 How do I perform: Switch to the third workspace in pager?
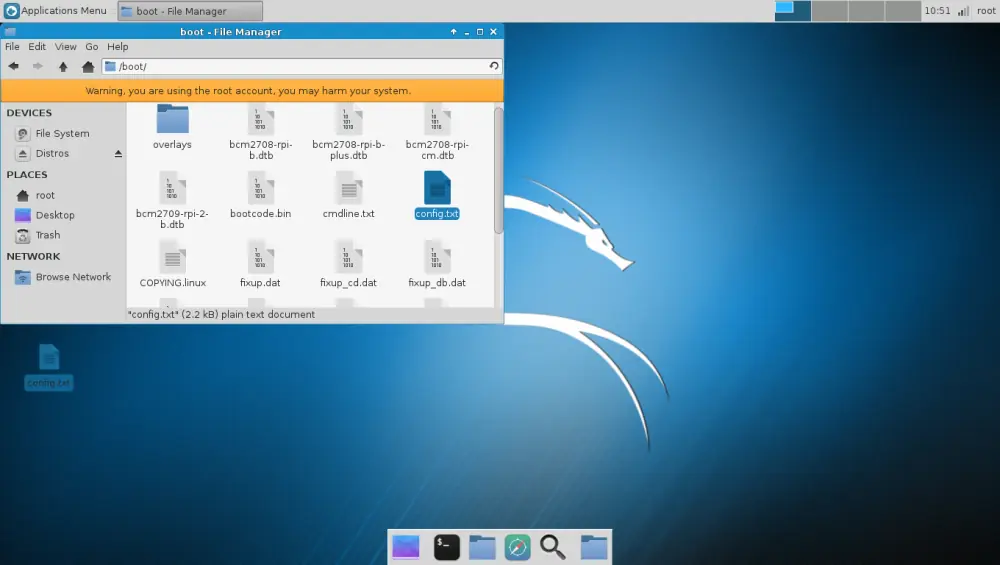[866, 11]
